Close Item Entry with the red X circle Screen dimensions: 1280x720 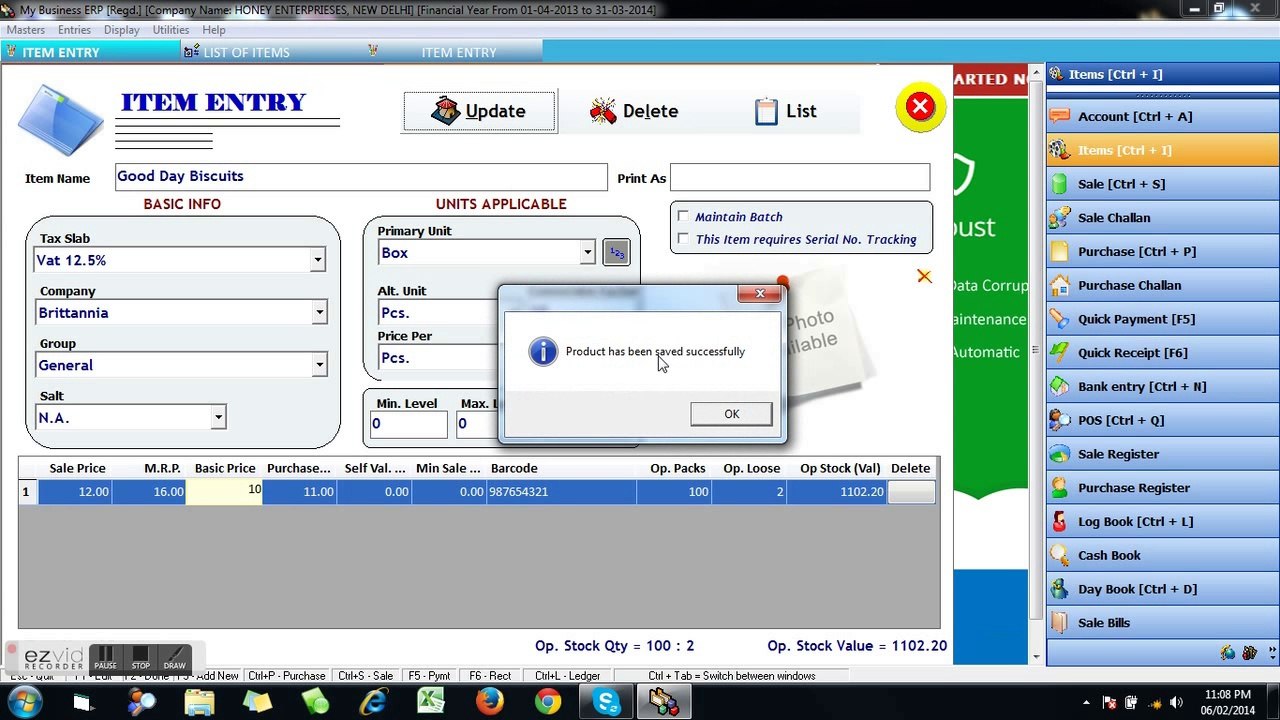920,106
